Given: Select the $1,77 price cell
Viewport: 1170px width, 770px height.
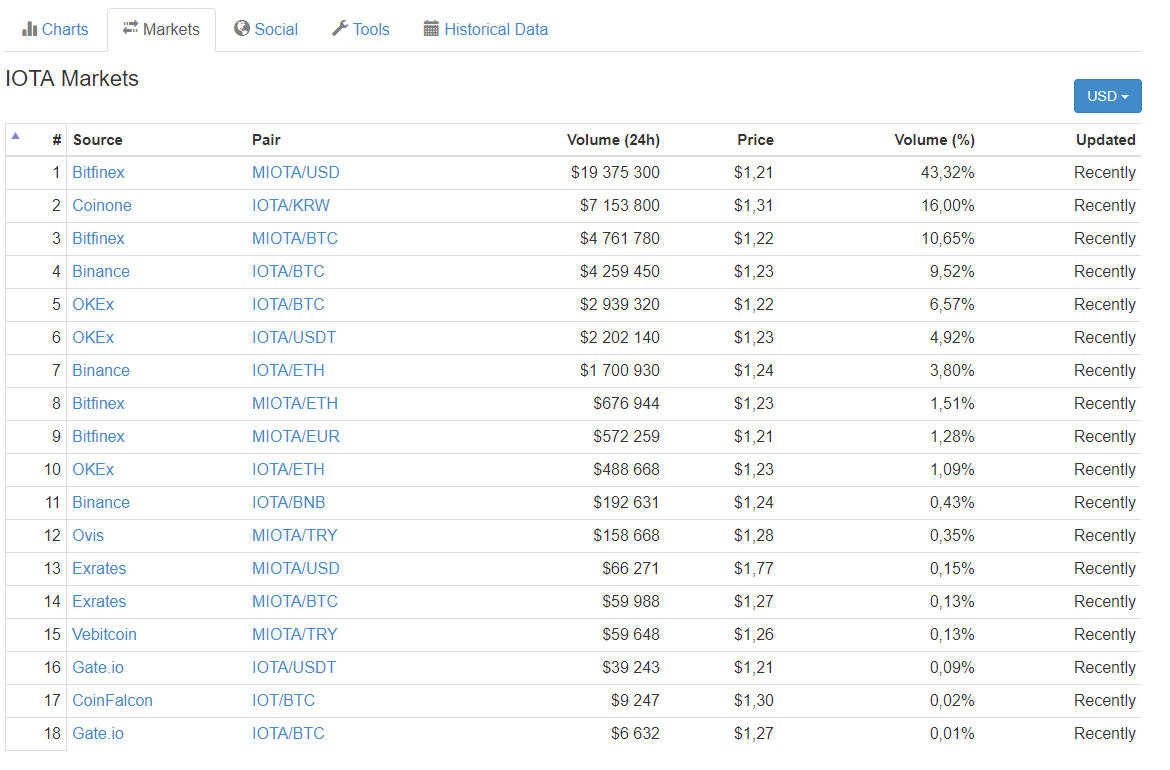Looking at the screenshot, I should click(x=754, y=569).
